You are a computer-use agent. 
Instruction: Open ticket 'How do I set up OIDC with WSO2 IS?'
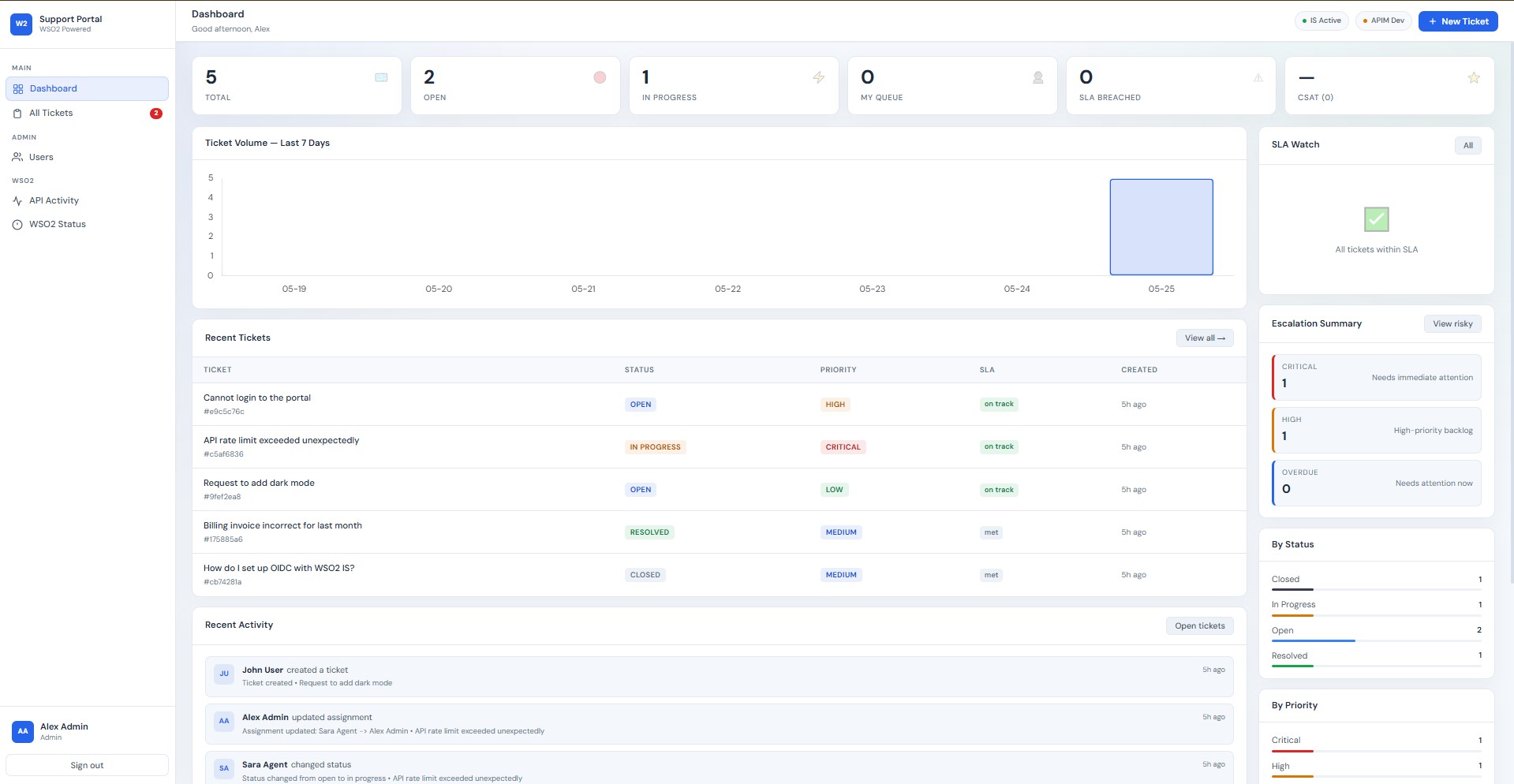(279, 569)
